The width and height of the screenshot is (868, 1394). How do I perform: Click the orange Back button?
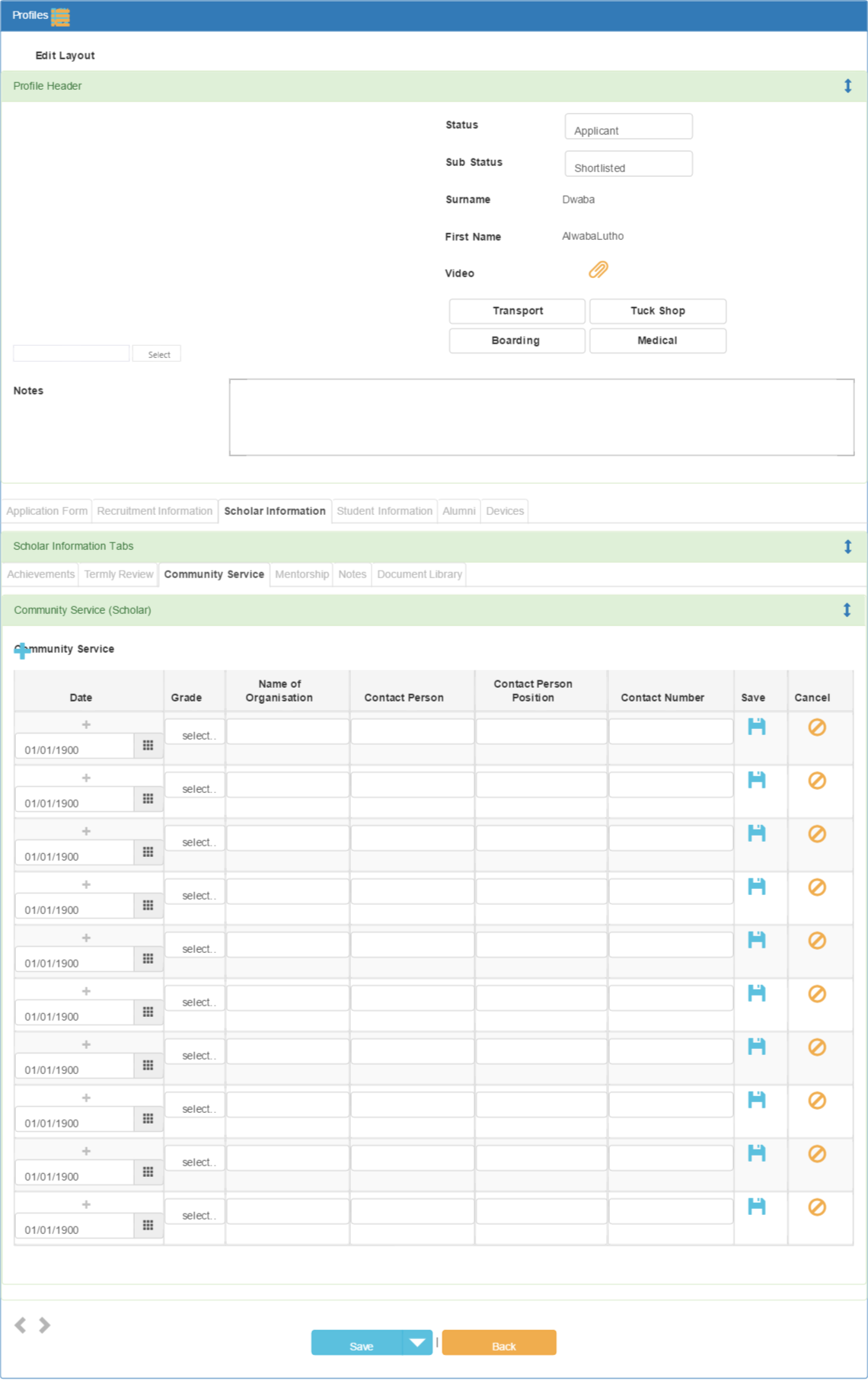pos(499,1342)
